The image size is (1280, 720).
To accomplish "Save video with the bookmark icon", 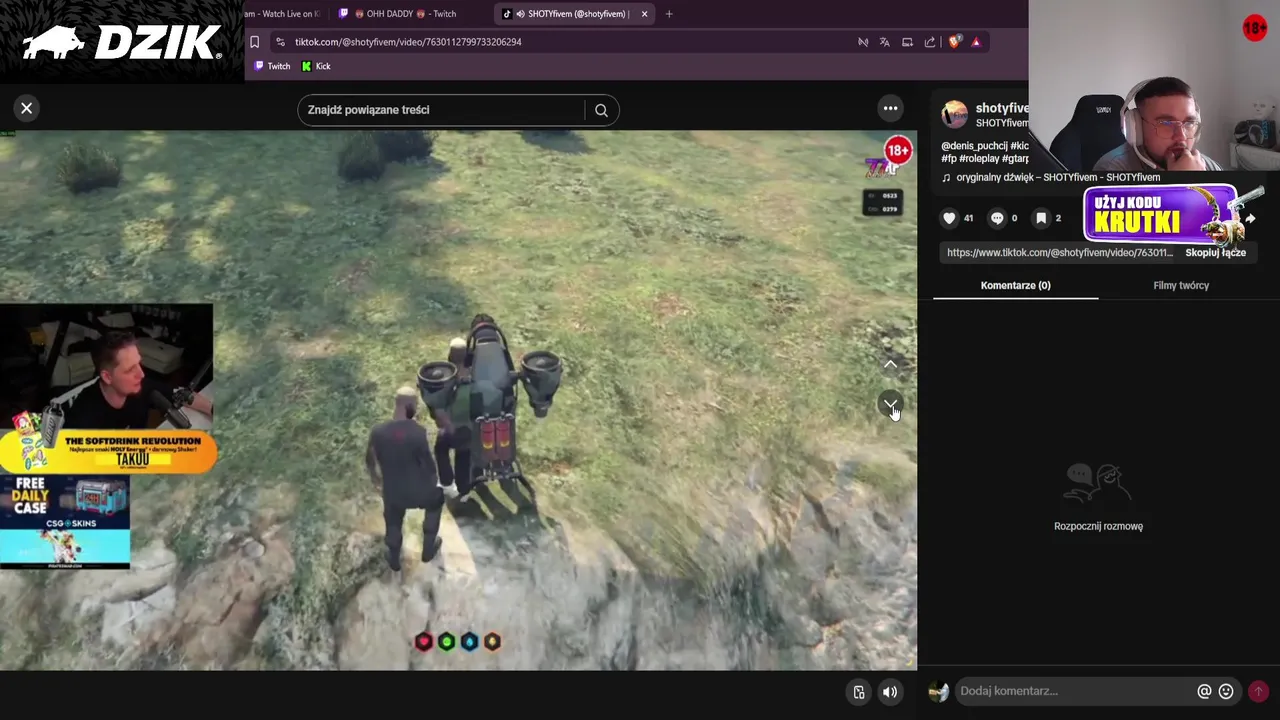I will tap(1041, 218).
